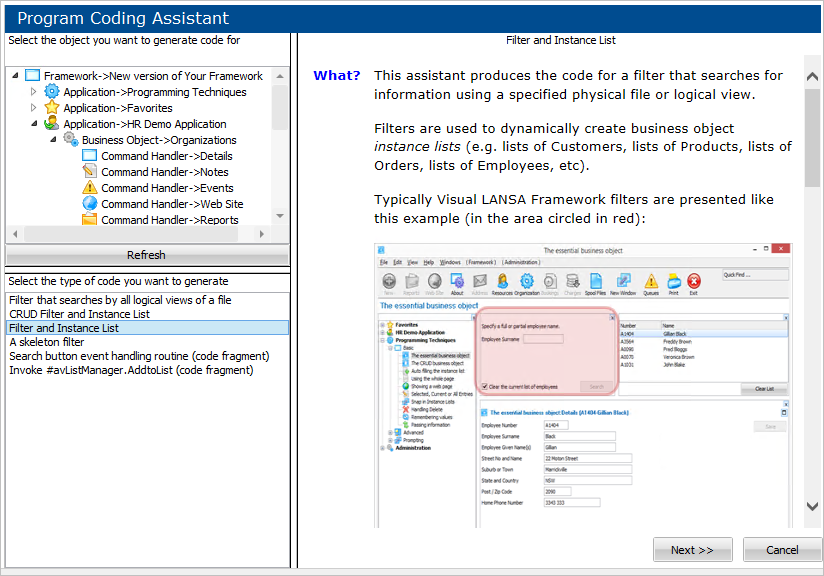
Task: Expand Application Favorites node
Action: tap(34, 108)
